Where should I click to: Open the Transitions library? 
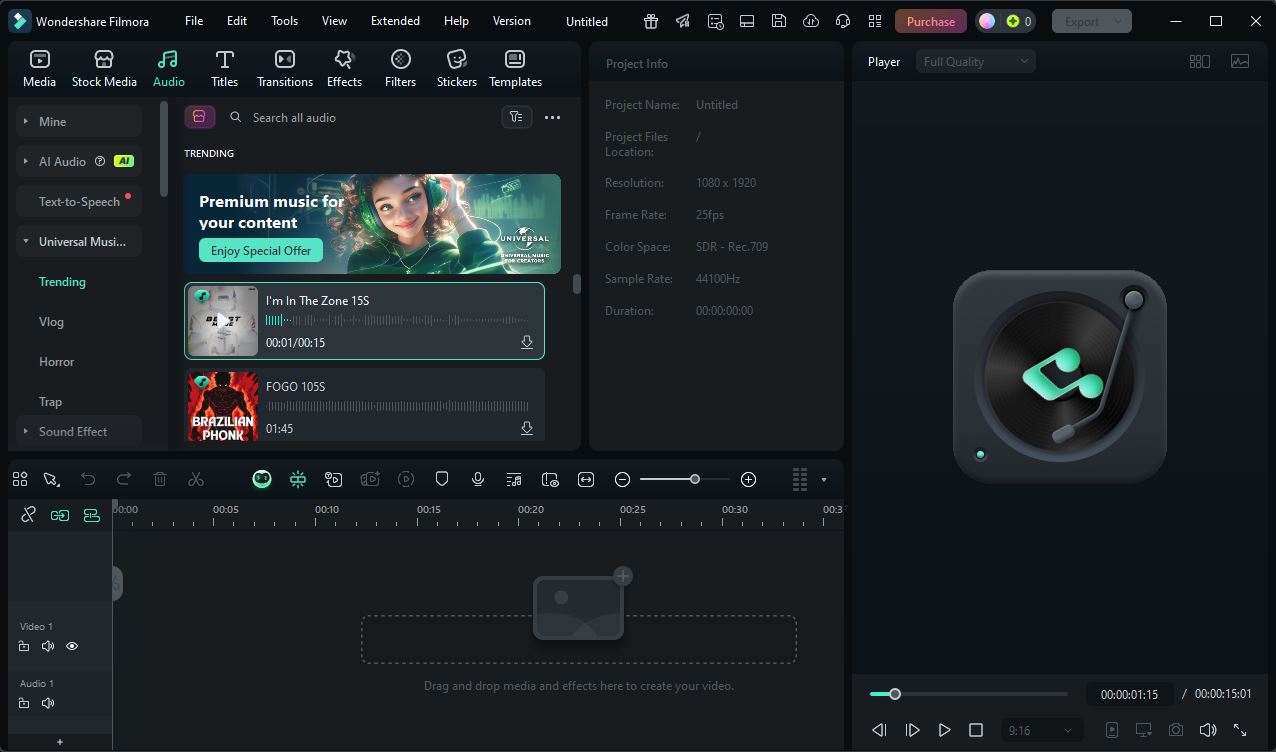285,69
